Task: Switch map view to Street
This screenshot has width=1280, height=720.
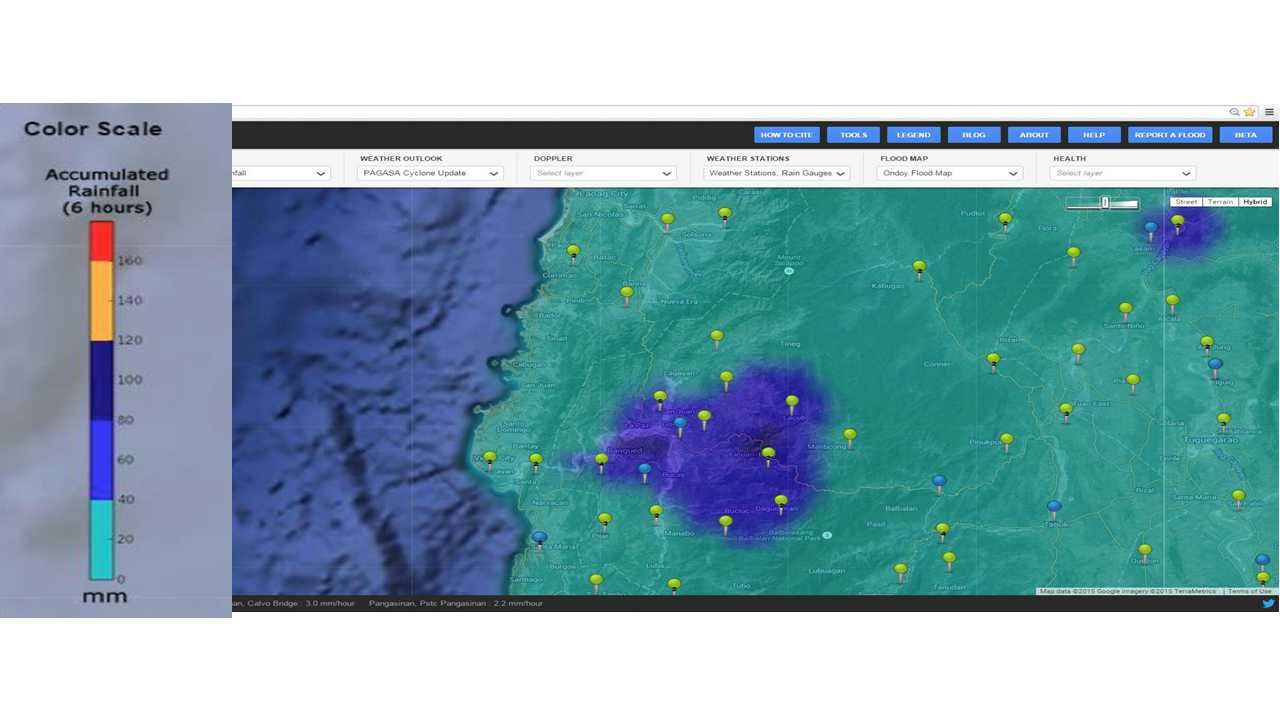Action: pyautogui.click(x=1186, y=202)
